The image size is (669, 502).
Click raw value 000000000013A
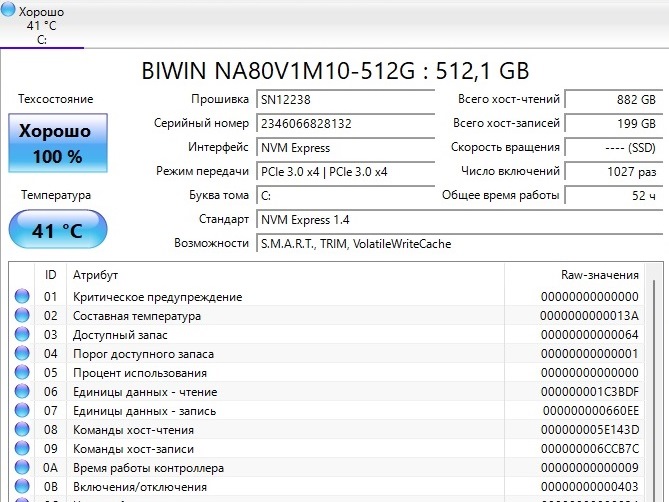589,316
